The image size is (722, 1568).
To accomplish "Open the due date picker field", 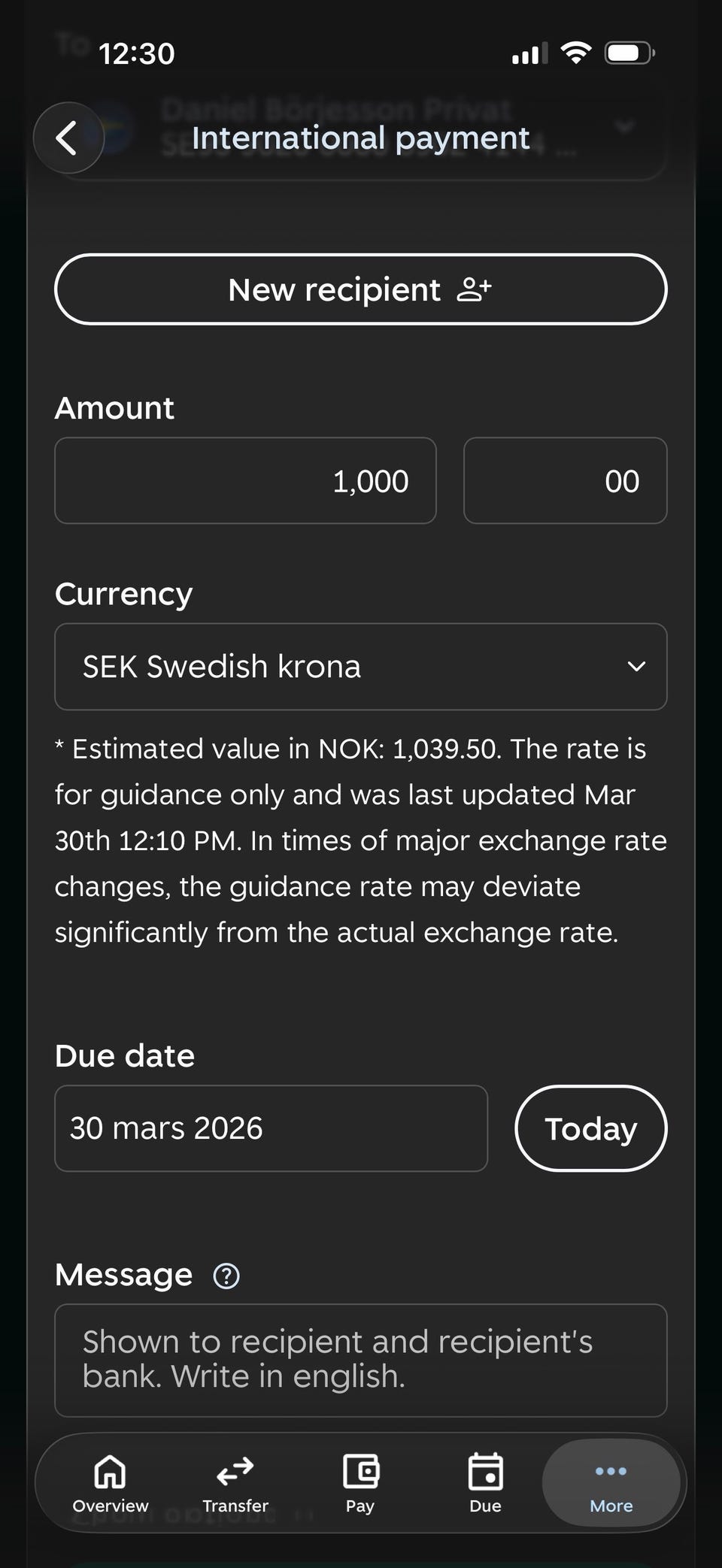I will coord(271,1128).
